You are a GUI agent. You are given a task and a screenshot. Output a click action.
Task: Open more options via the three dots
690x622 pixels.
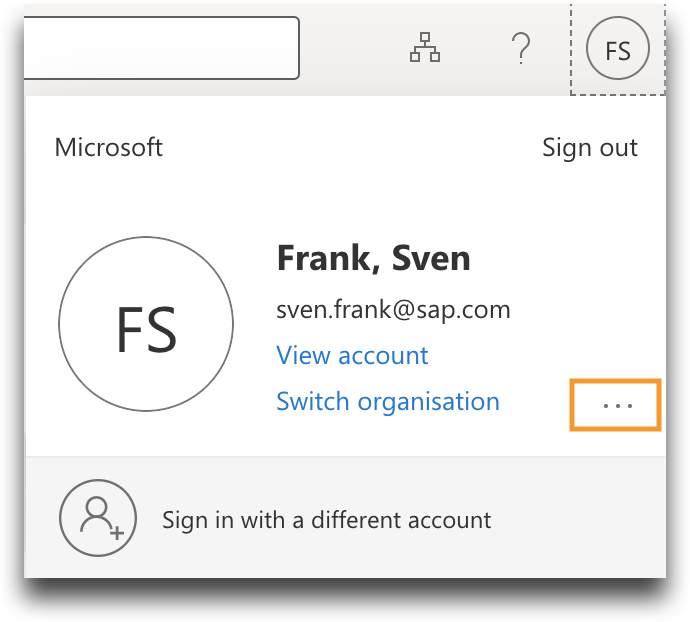tap(616, 406)
